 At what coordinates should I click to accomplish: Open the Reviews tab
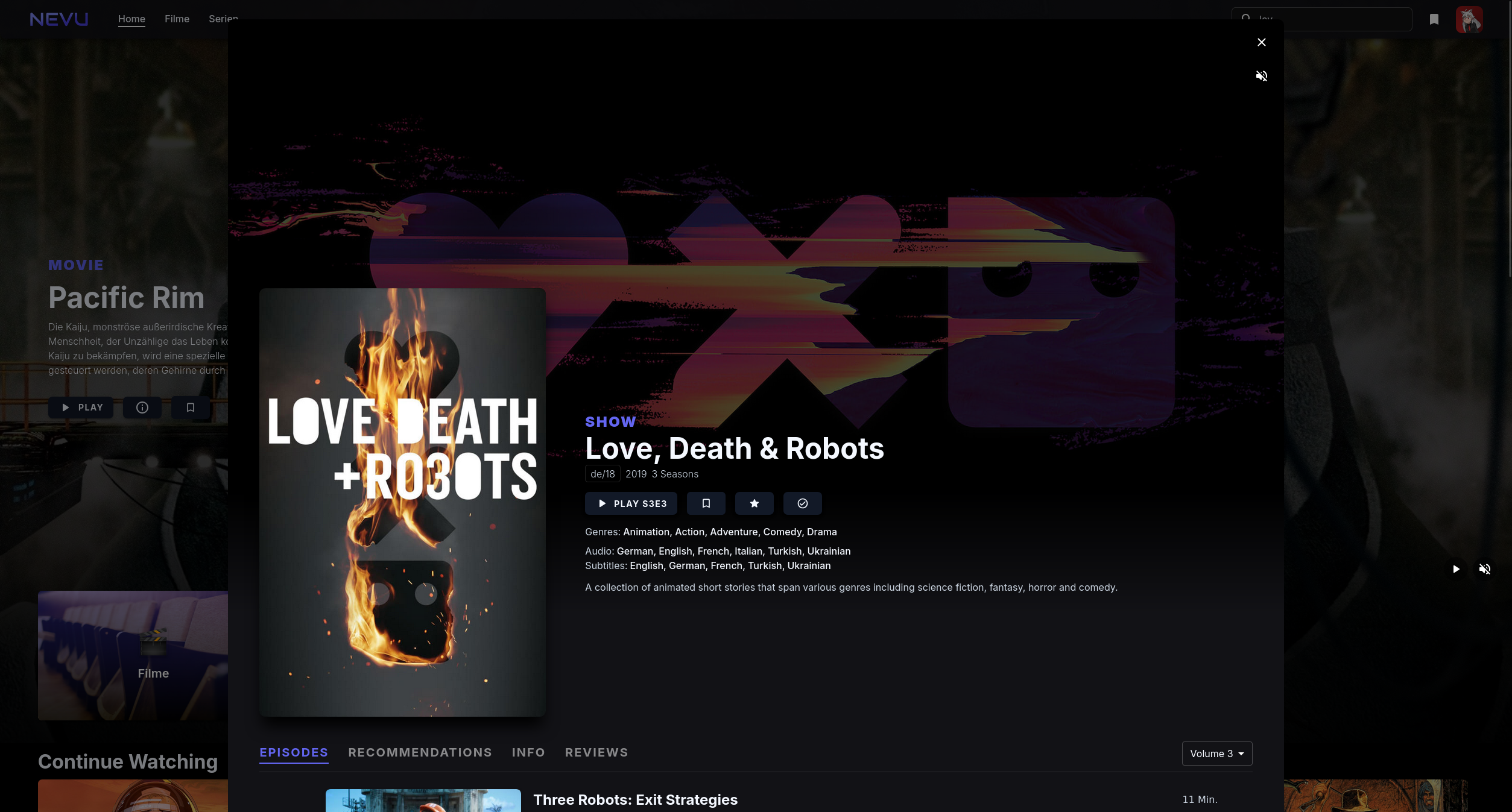pos(596,752)
